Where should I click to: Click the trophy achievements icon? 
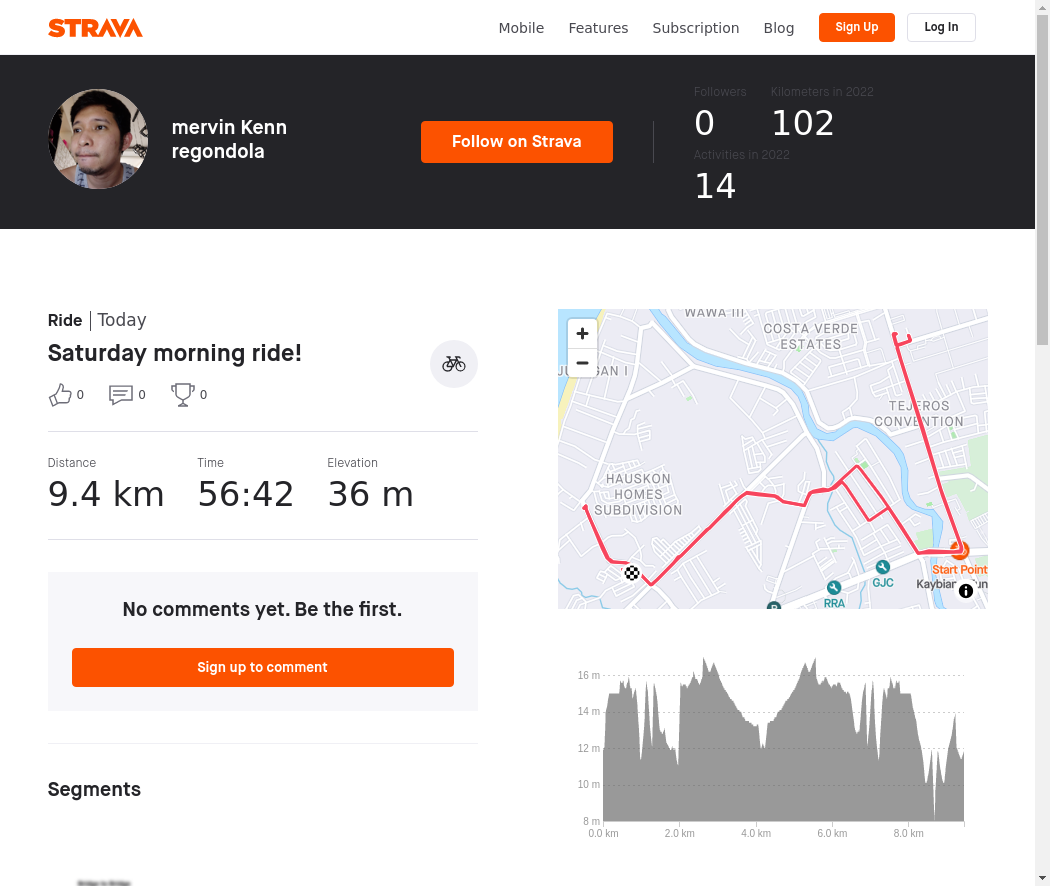(183, 394)
